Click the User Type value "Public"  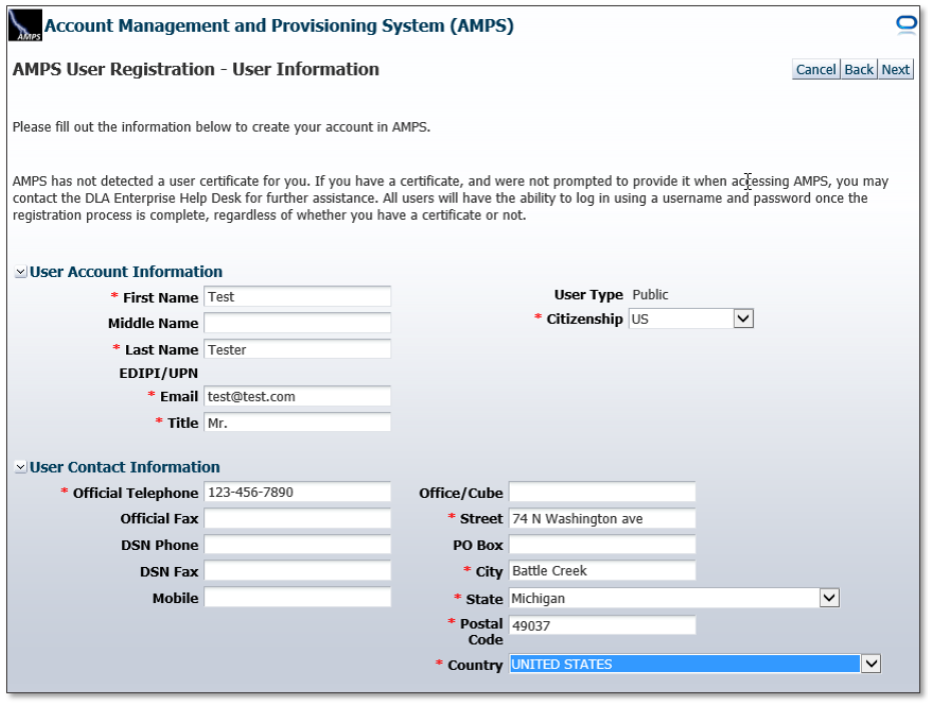[x=650, y=295]
